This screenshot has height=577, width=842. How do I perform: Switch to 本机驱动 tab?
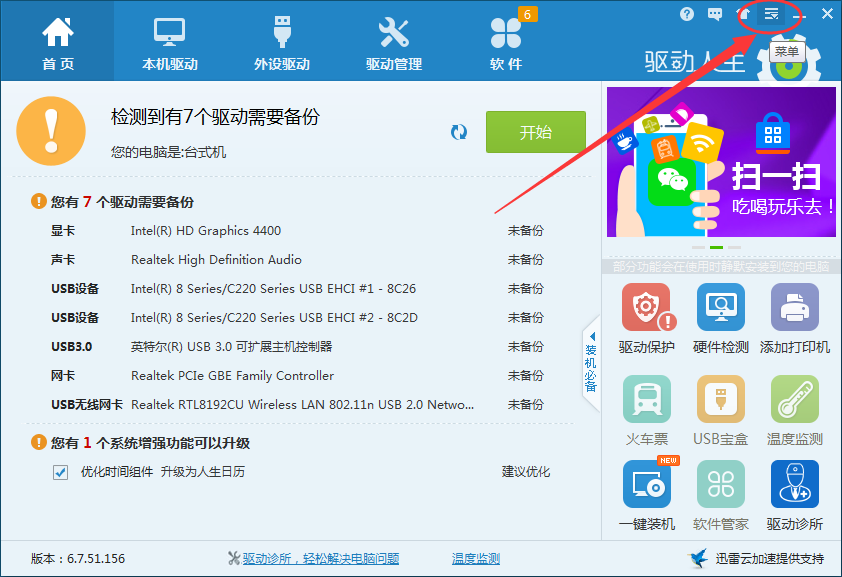[x=170, y=43]
